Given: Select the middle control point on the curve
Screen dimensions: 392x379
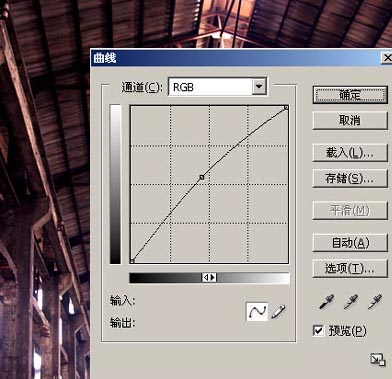Looking at the screenshot, I should click(x=202, y=177).
